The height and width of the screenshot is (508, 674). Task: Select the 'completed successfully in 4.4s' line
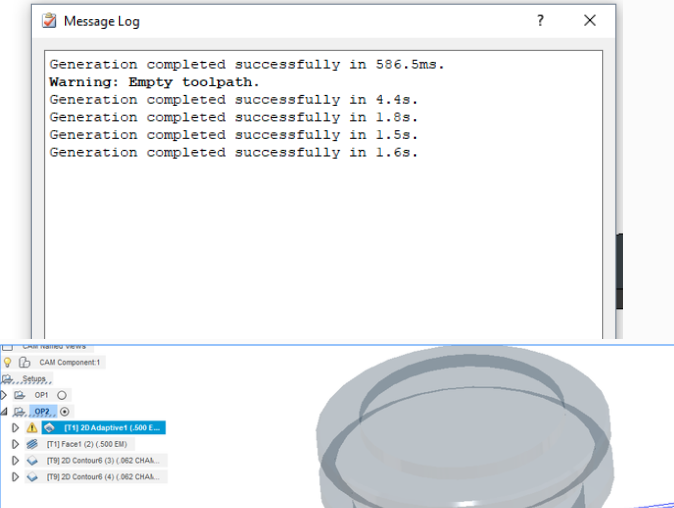tap(233, 100)
